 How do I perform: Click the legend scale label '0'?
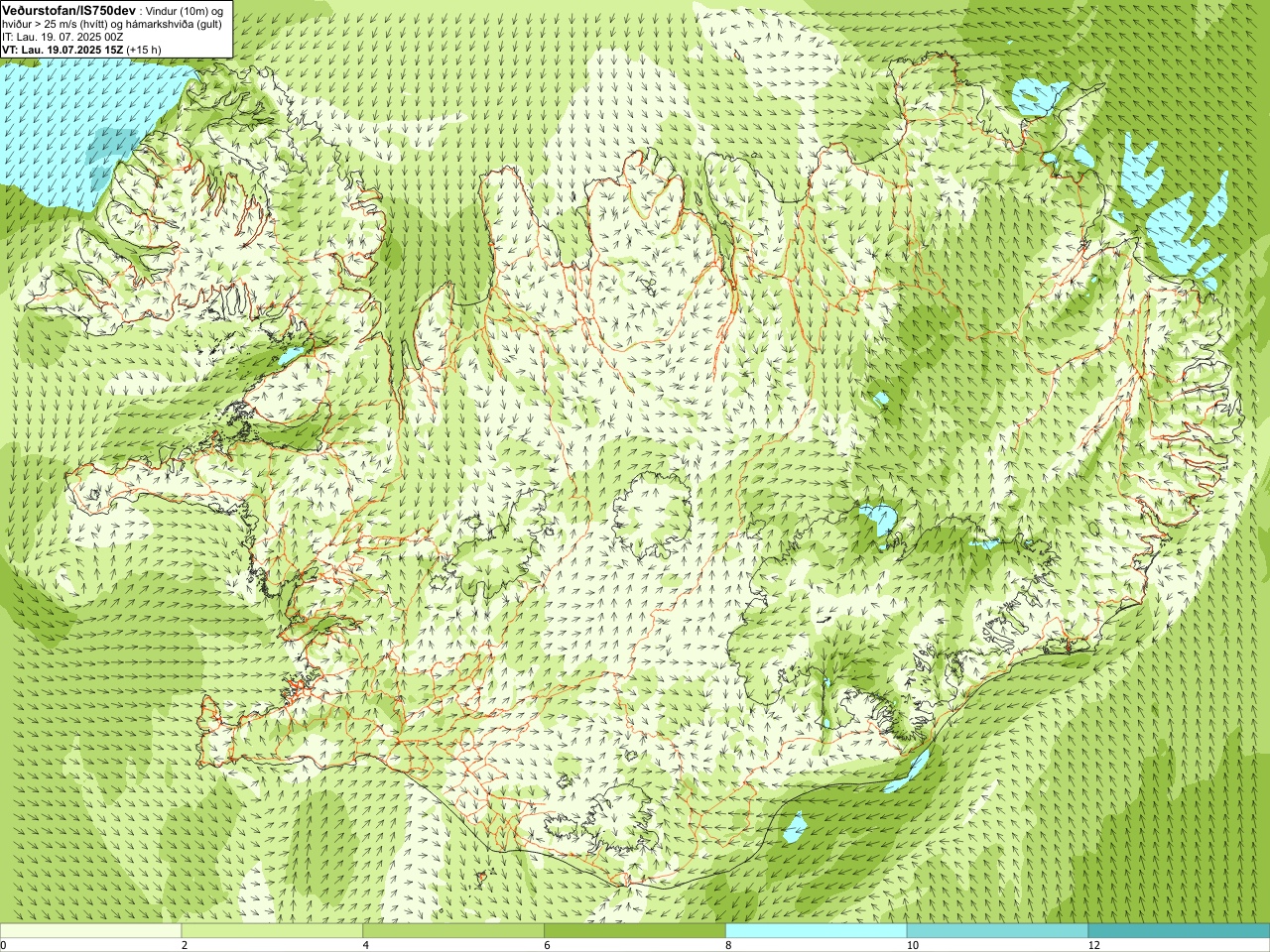(4, 945)
